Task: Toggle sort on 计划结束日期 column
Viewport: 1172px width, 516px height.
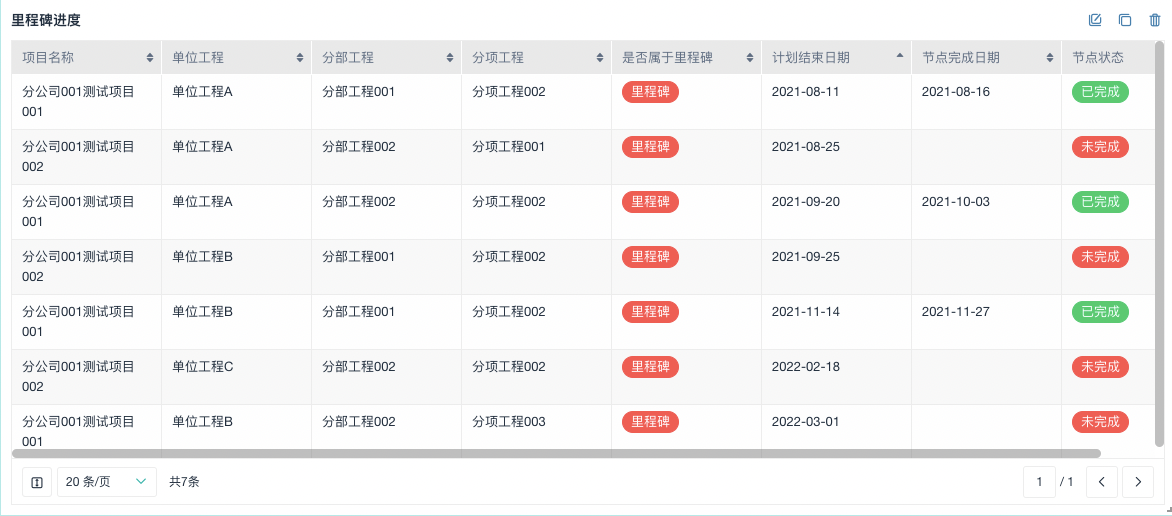Action: coord(900,57)
